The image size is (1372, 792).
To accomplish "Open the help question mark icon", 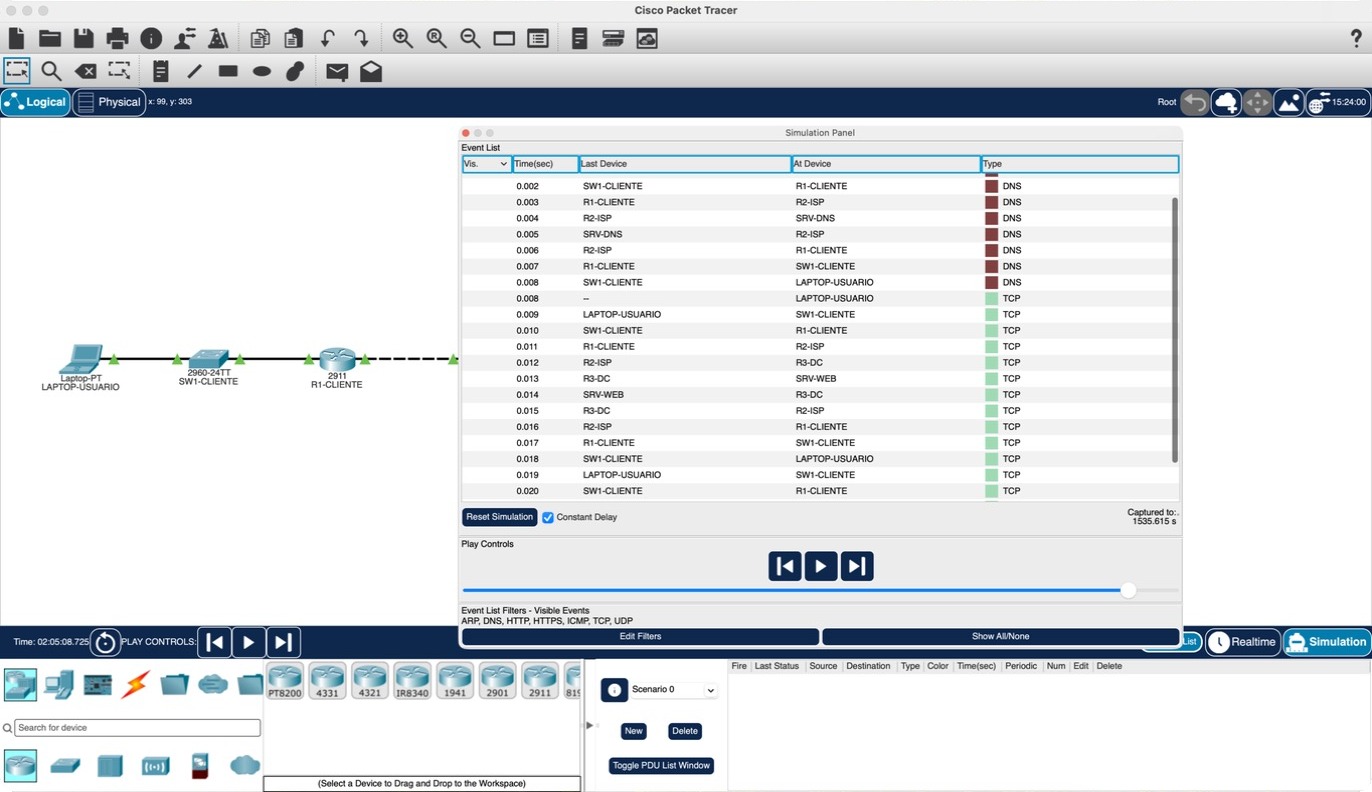I will [1357, 39].
